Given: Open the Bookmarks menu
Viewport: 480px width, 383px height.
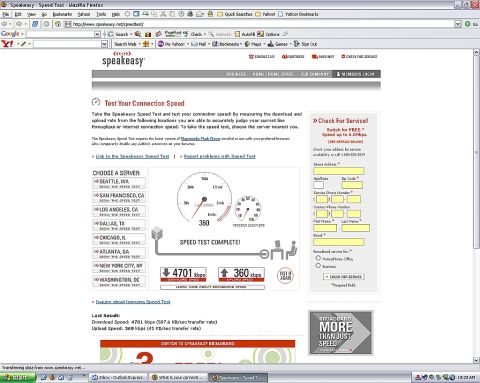Looking at the screenshot, I should pos(62,14).
